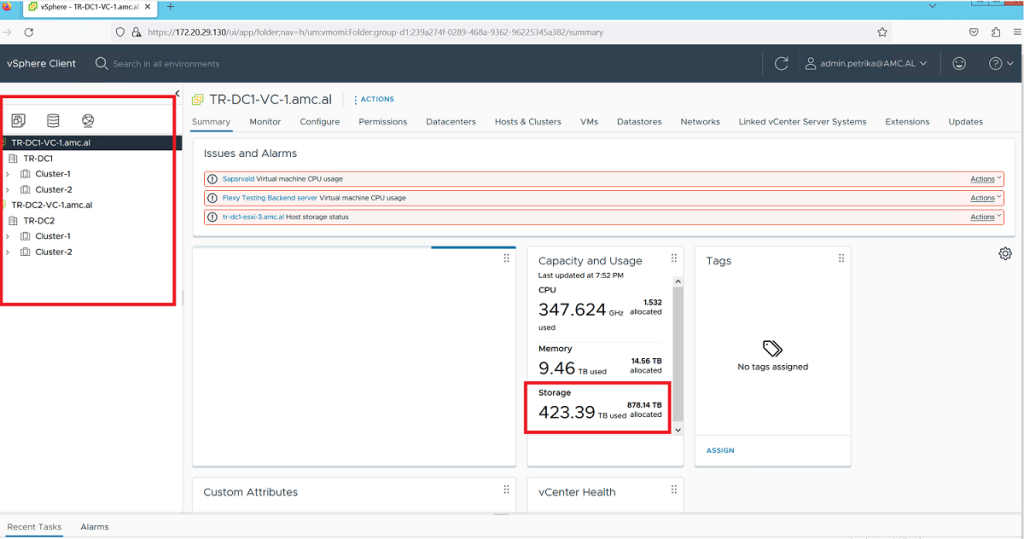
Task: Click the Capacity and Usage scrollbar
Action: (679, 350)
